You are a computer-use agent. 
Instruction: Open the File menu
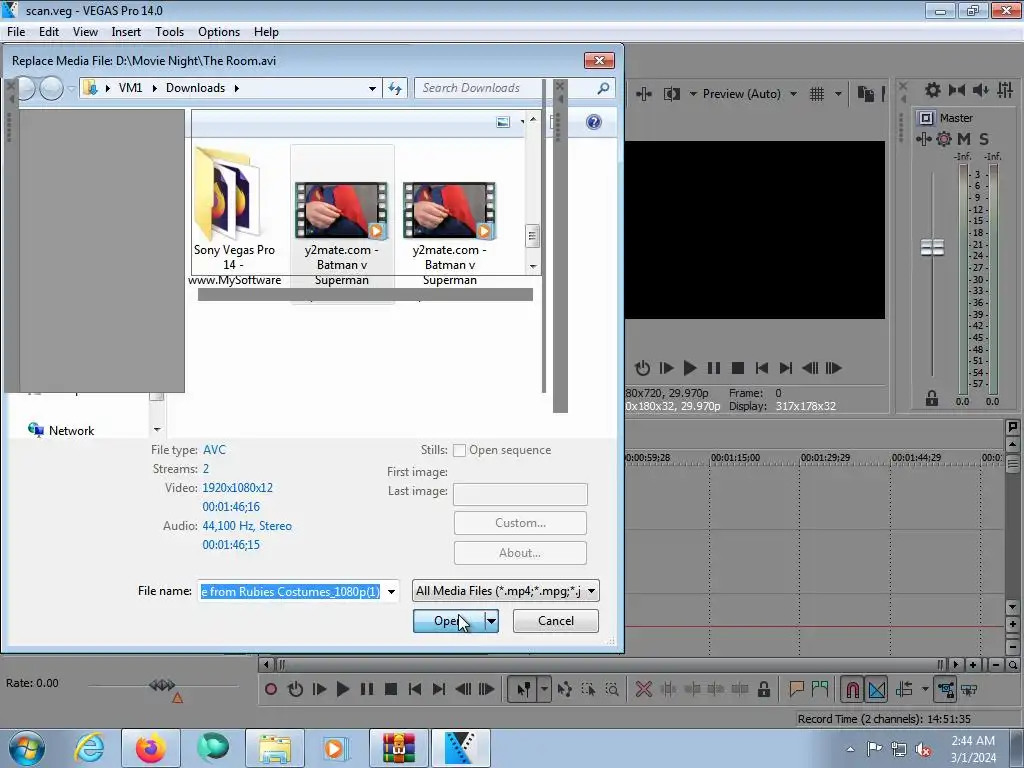16,32
